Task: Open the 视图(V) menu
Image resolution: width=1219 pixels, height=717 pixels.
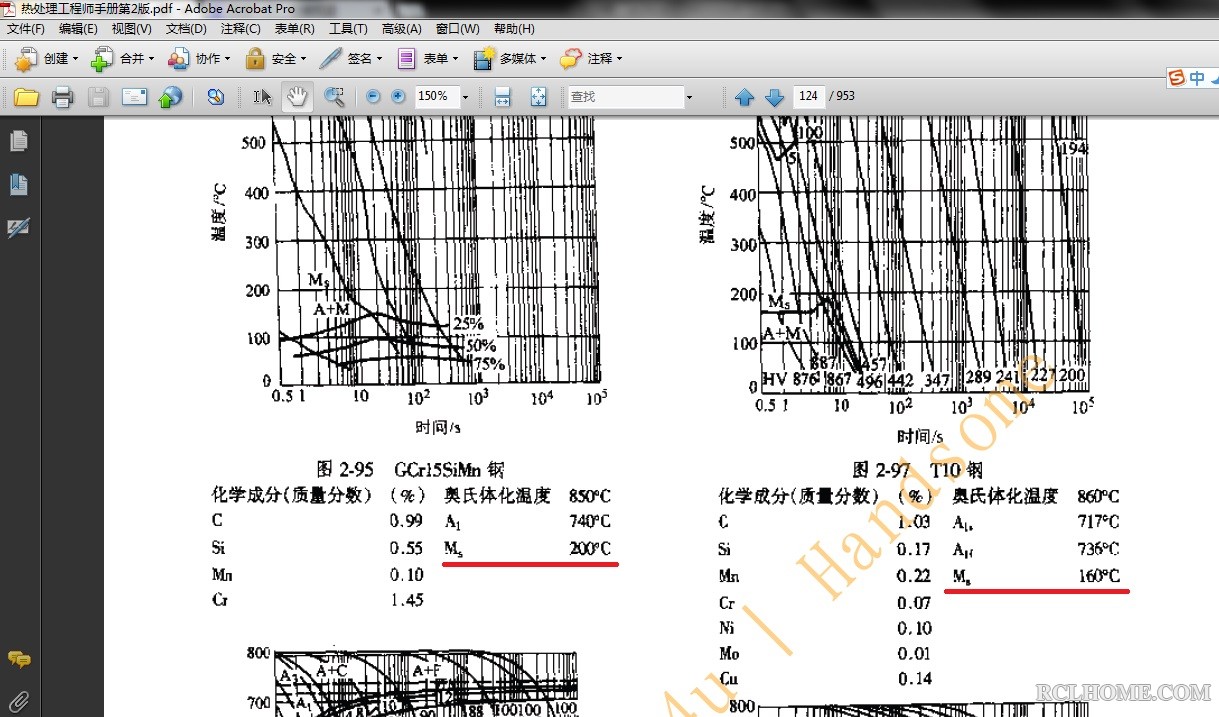Action: point(132,29)
